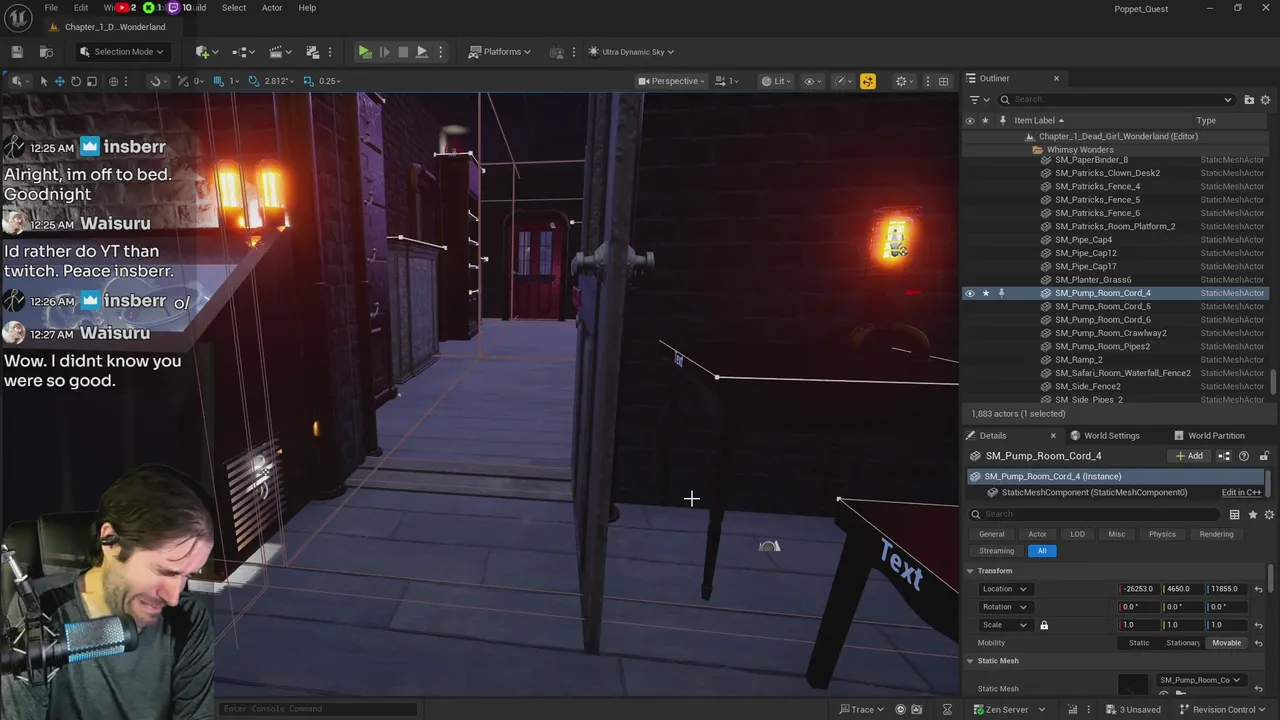Open the Help menu
This screenshot has width=1280, height=720.
(x=307, y=8)
